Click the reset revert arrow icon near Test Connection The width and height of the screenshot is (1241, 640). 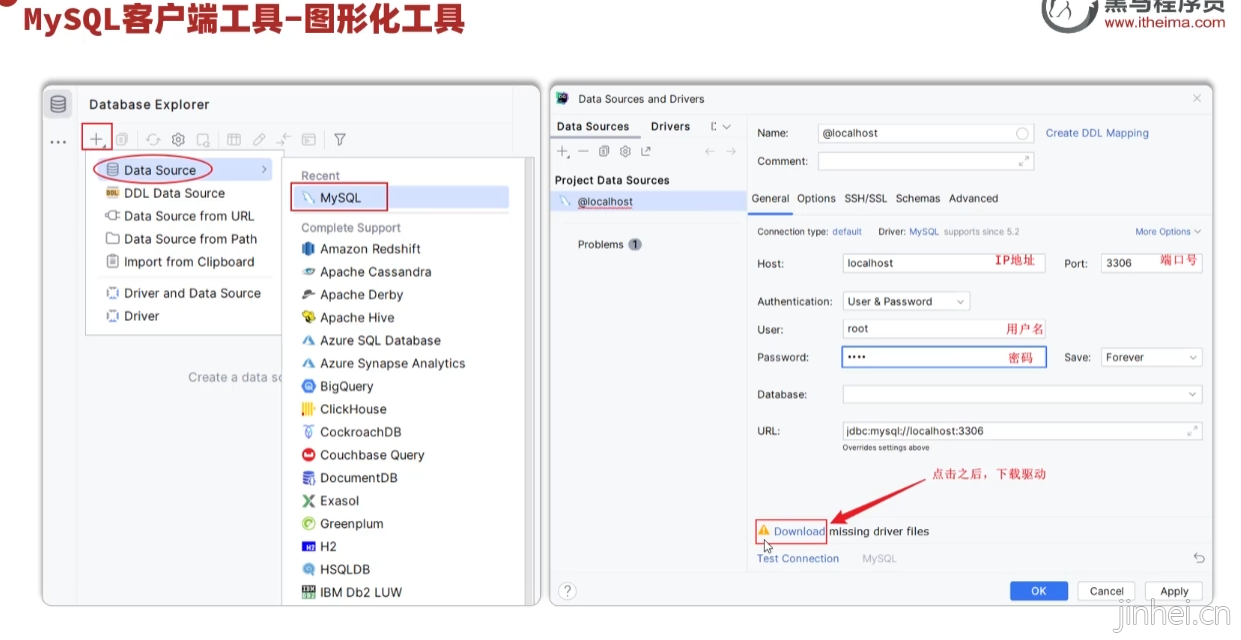pos(1199,558)
